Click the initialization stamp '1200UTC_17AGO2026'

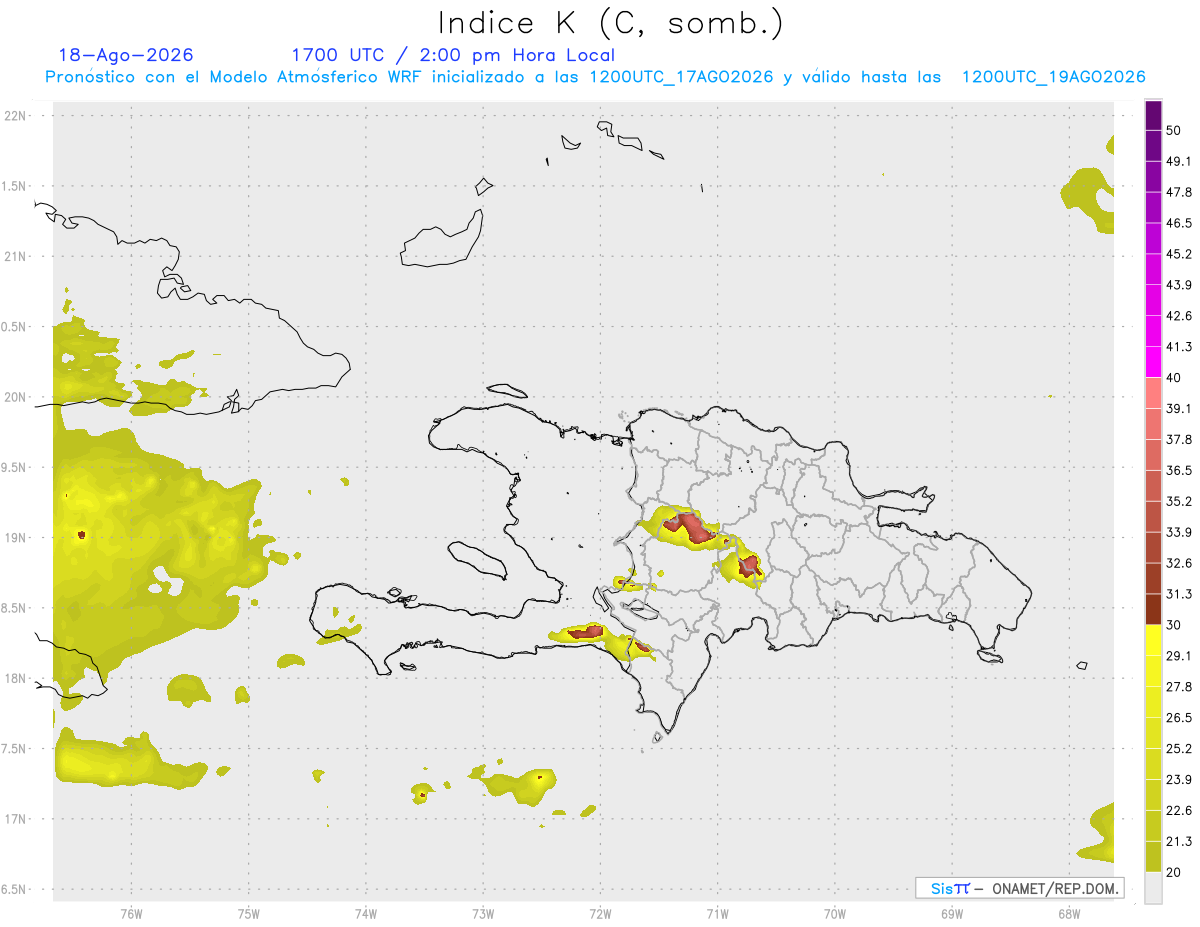click(x=681, y=77)
